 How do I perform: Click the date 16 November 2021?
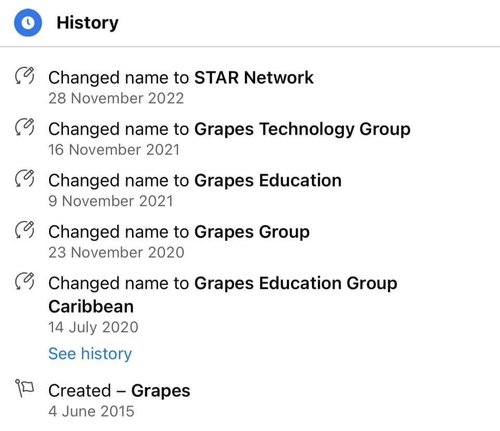pos(114,150)
